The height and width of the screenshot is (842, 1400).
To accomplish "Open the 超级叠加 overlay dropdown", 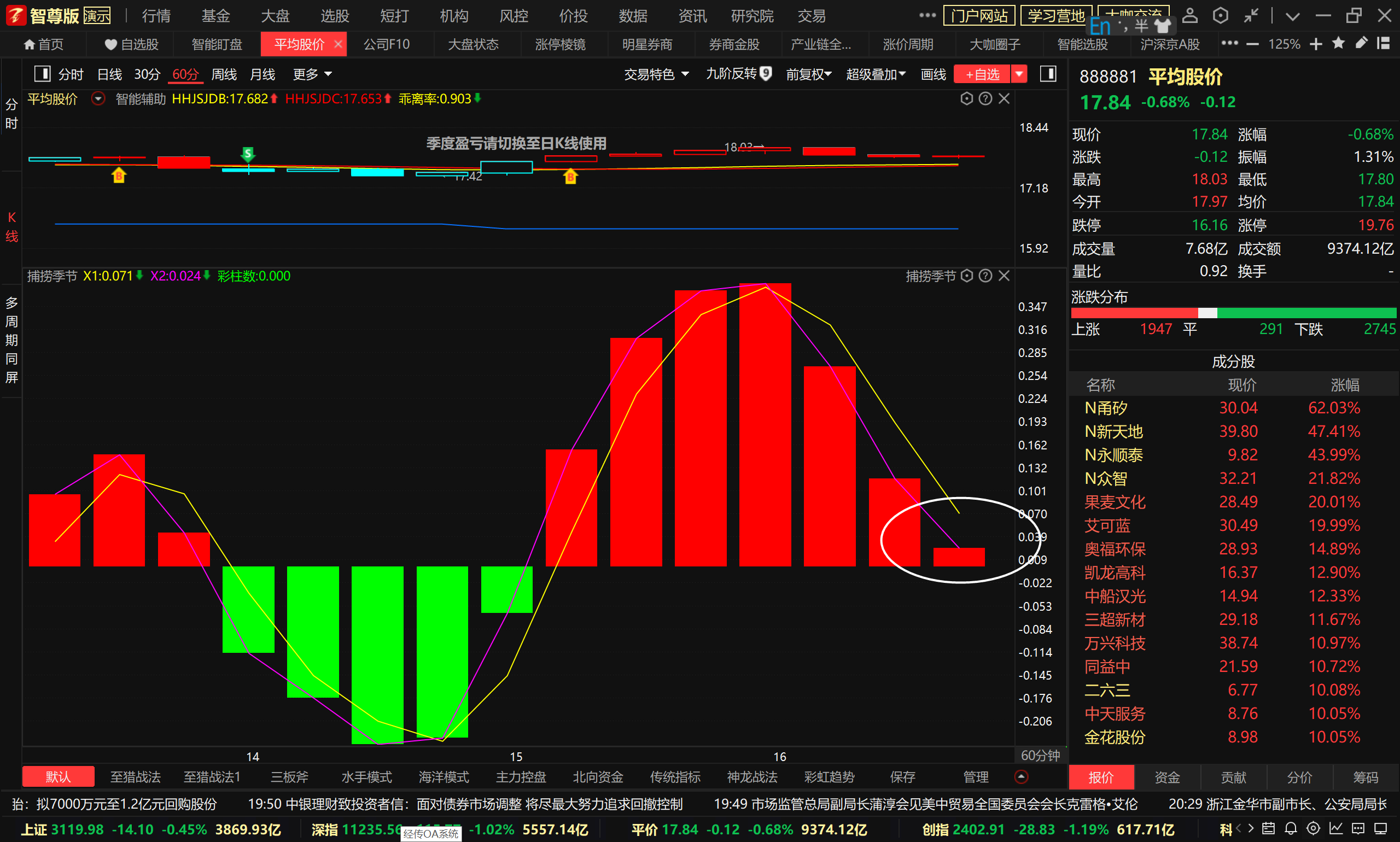I will click(x=876, y=74).
